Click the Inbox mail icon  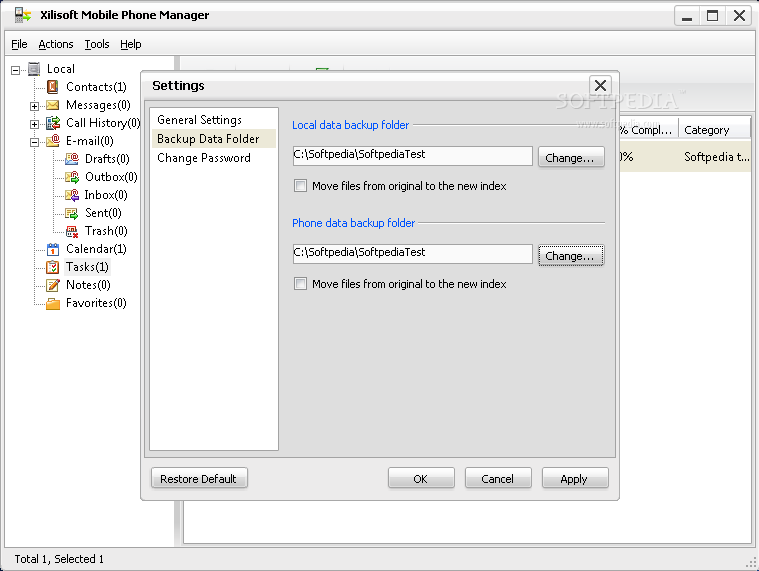click(x=72, y=195)
